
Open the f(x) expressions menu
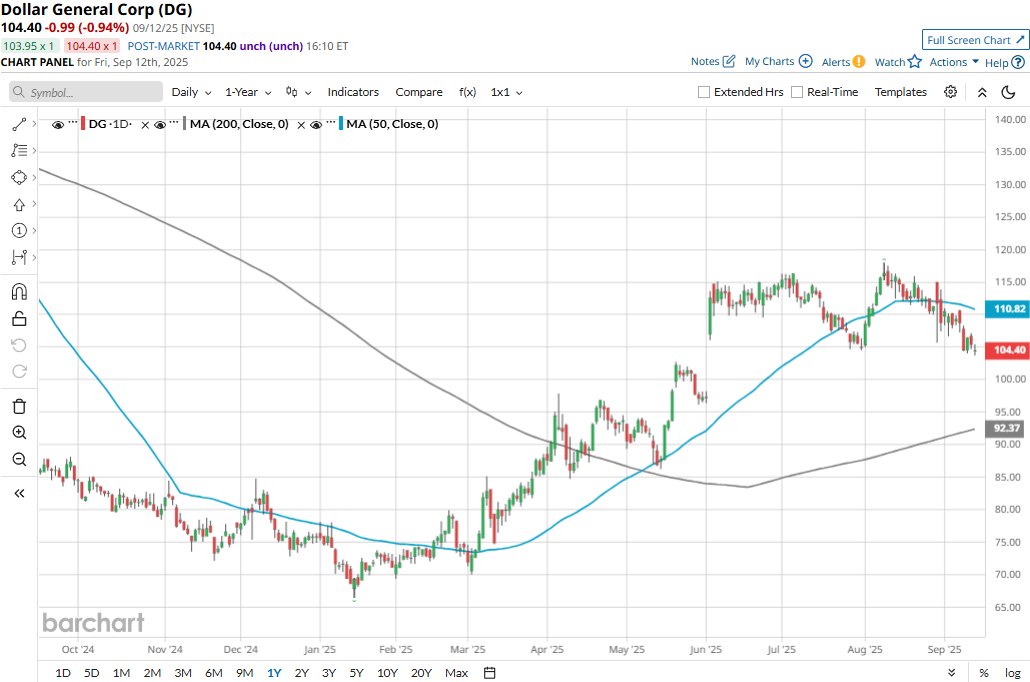468,92
